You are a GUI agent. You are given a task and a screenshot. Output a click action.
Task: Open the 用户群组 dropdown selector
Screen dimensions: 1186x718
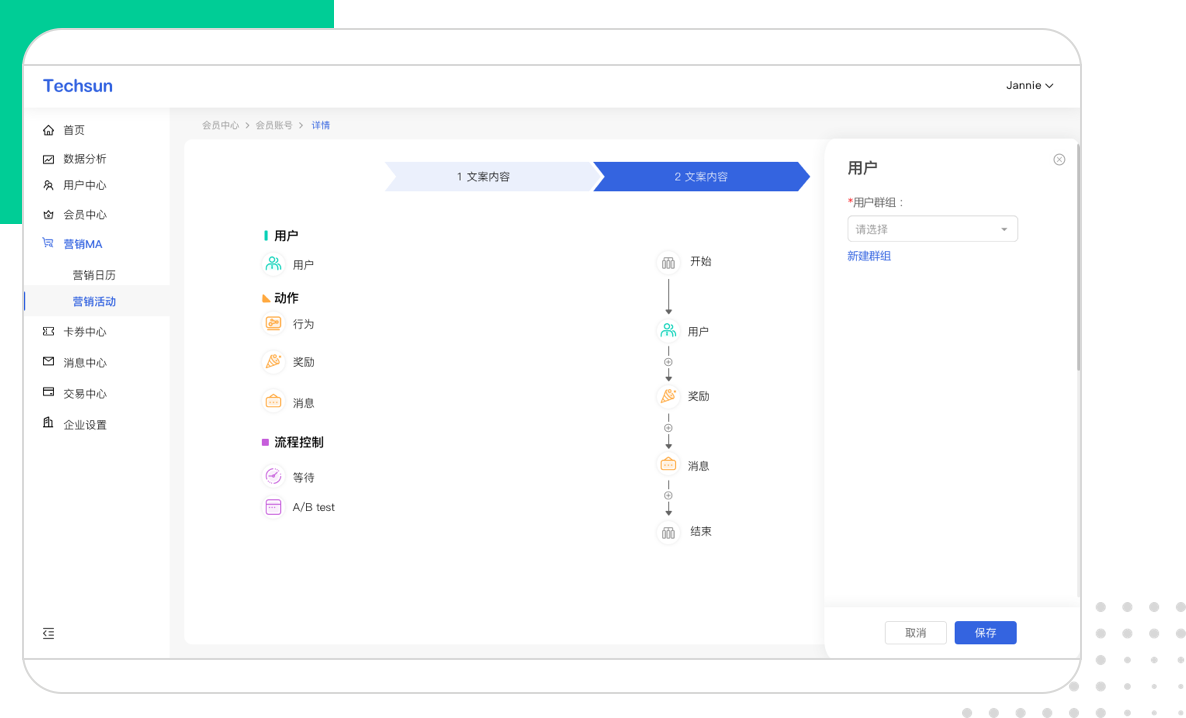point(932,229)
